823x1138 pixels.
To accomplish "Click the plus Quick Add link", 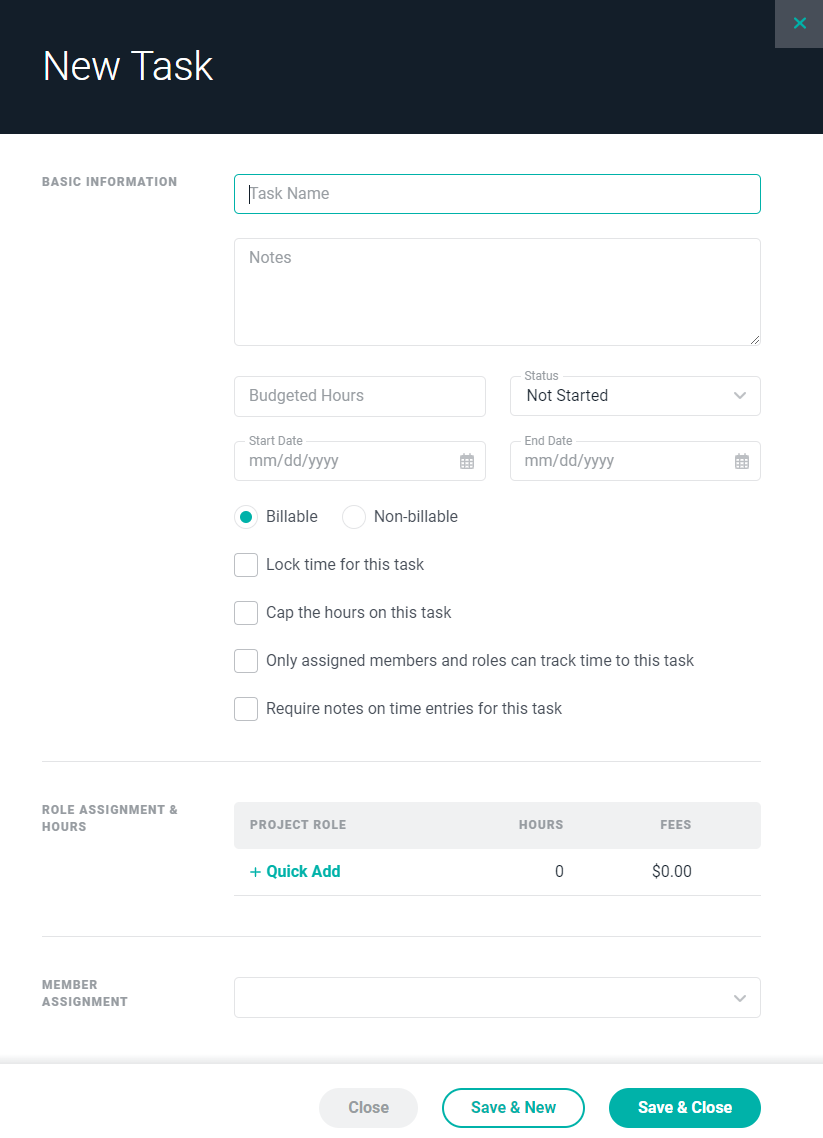I will [x=295, y=871].
